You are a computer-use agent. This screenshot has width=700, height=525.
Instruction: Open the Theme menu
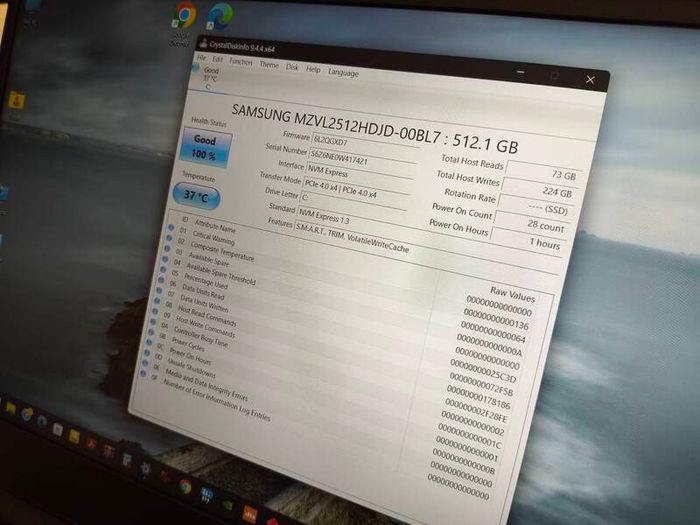point(269,65)
